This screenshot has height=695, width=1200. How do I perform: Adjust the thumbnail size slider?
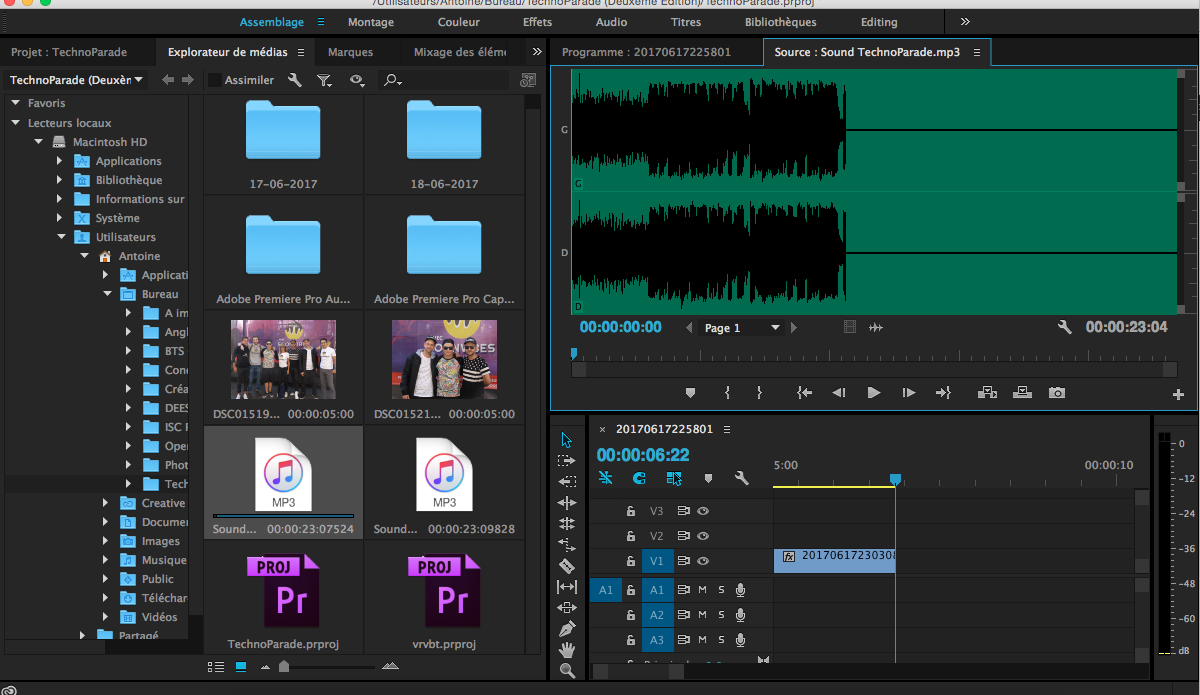(x=284, y=666)
